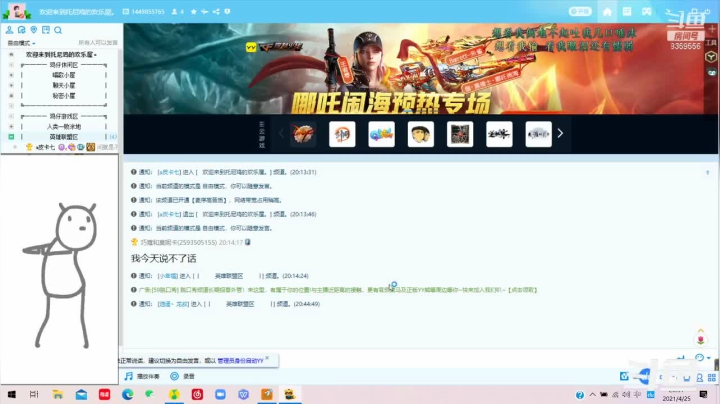The width and height of the screenshot is (720, 404).
Task: Click the 录音 record button
Action: [x=183, y=376]
